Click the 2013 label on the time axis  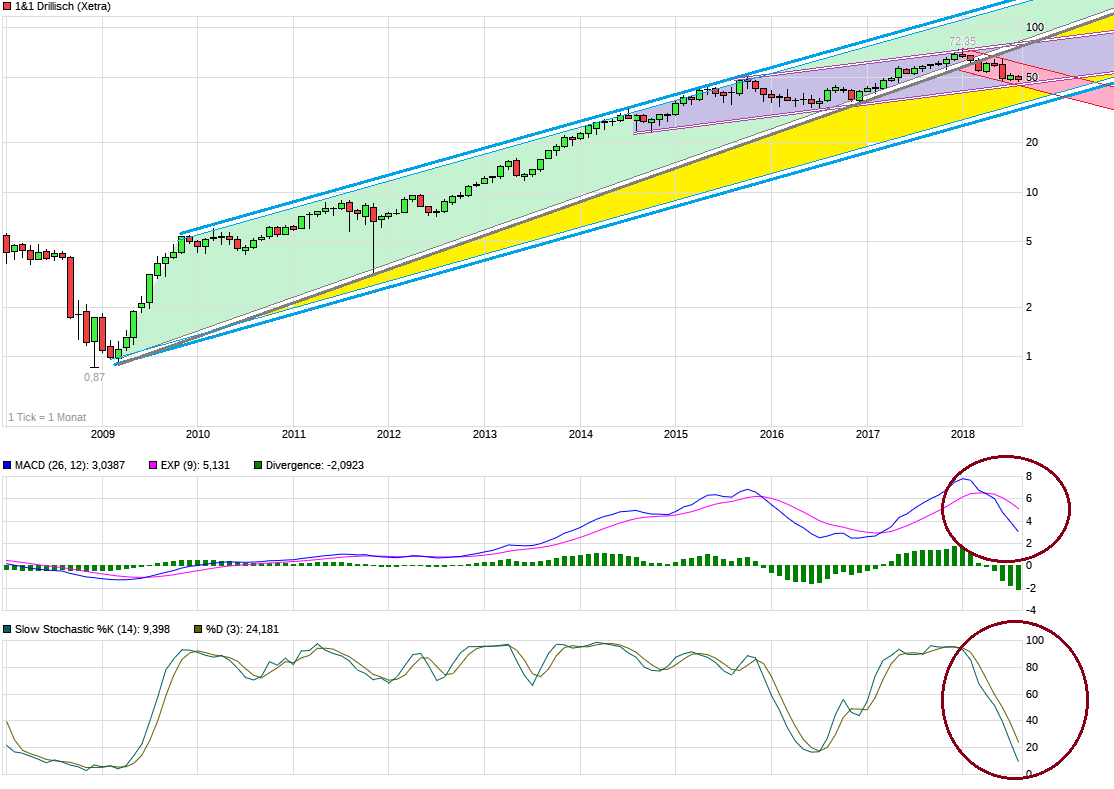coord(485,434)
